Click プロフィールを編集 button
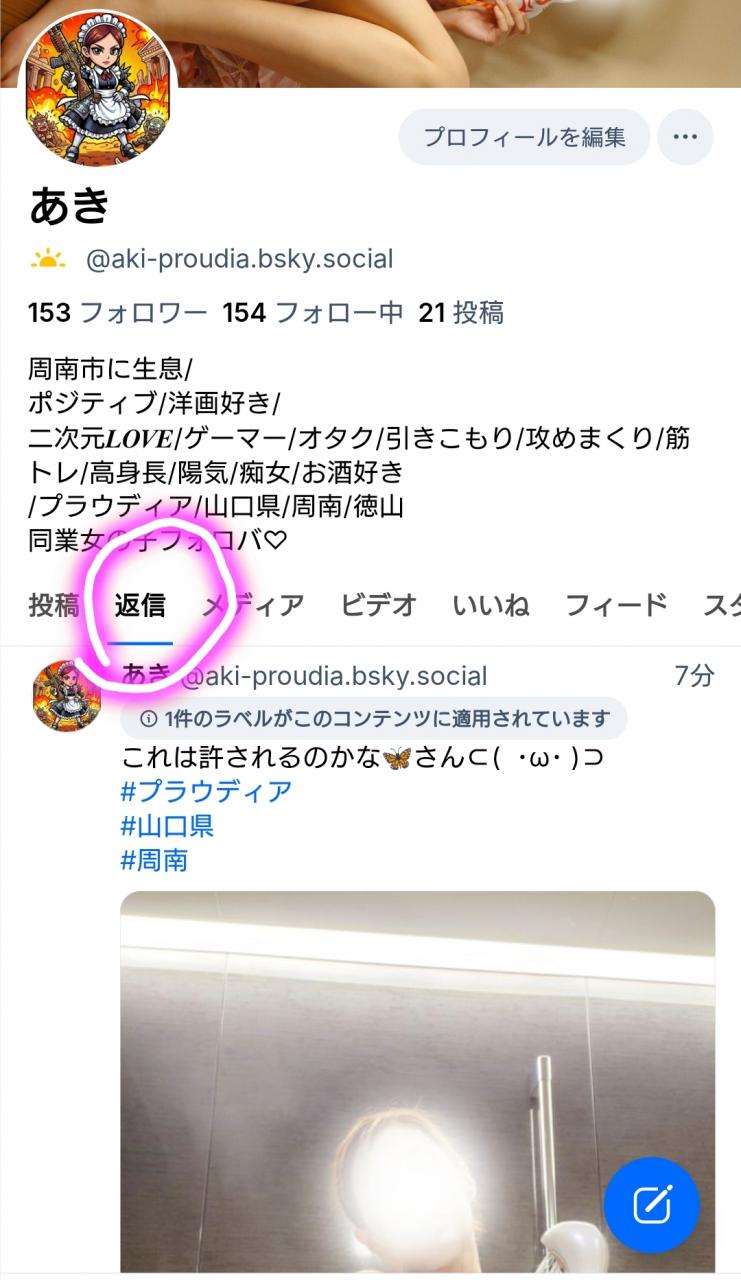This screenshot has height=1280, width=741. [524, 137]
